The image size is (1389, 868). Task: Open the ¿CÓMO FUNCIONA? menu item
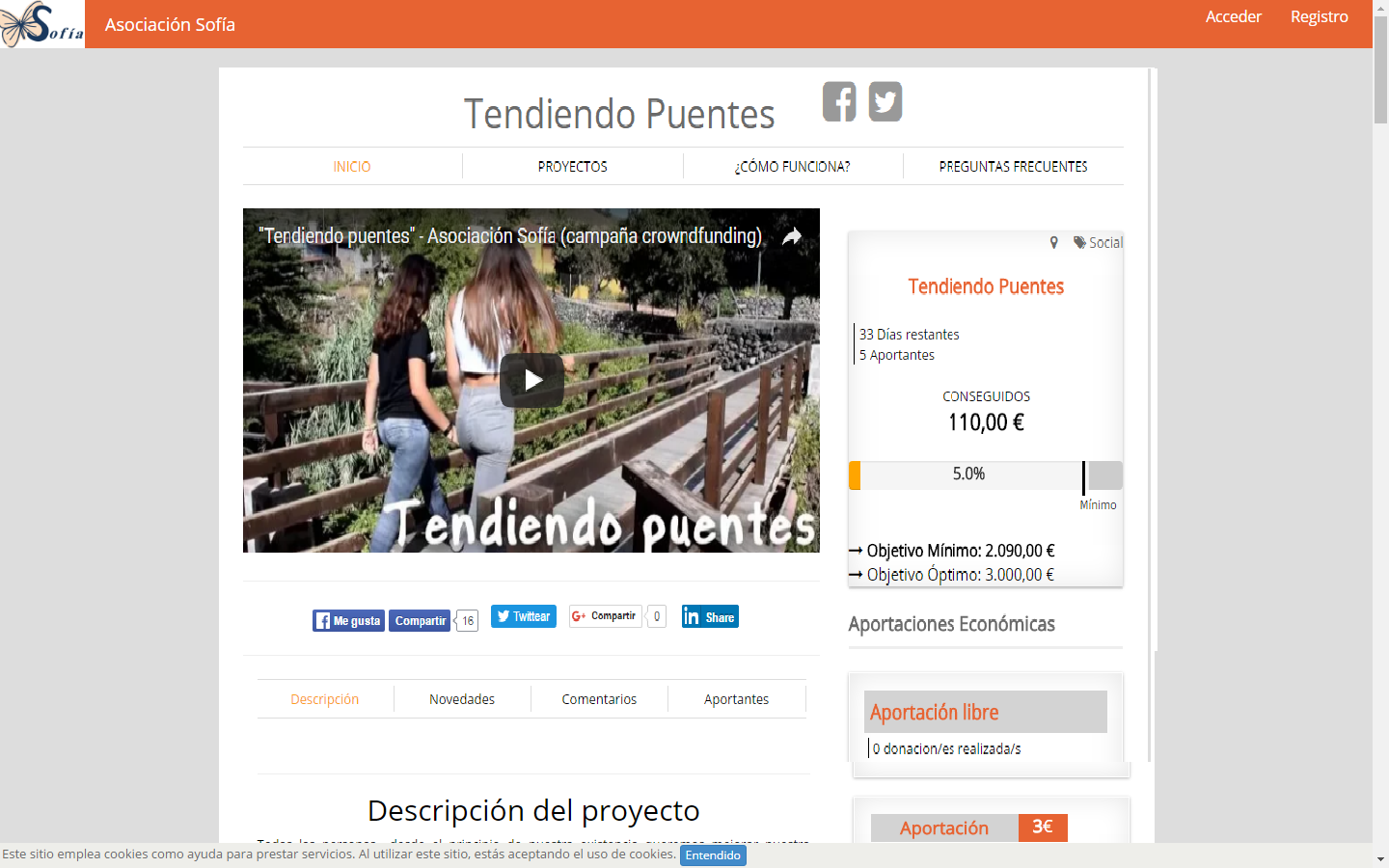(792, 167)
